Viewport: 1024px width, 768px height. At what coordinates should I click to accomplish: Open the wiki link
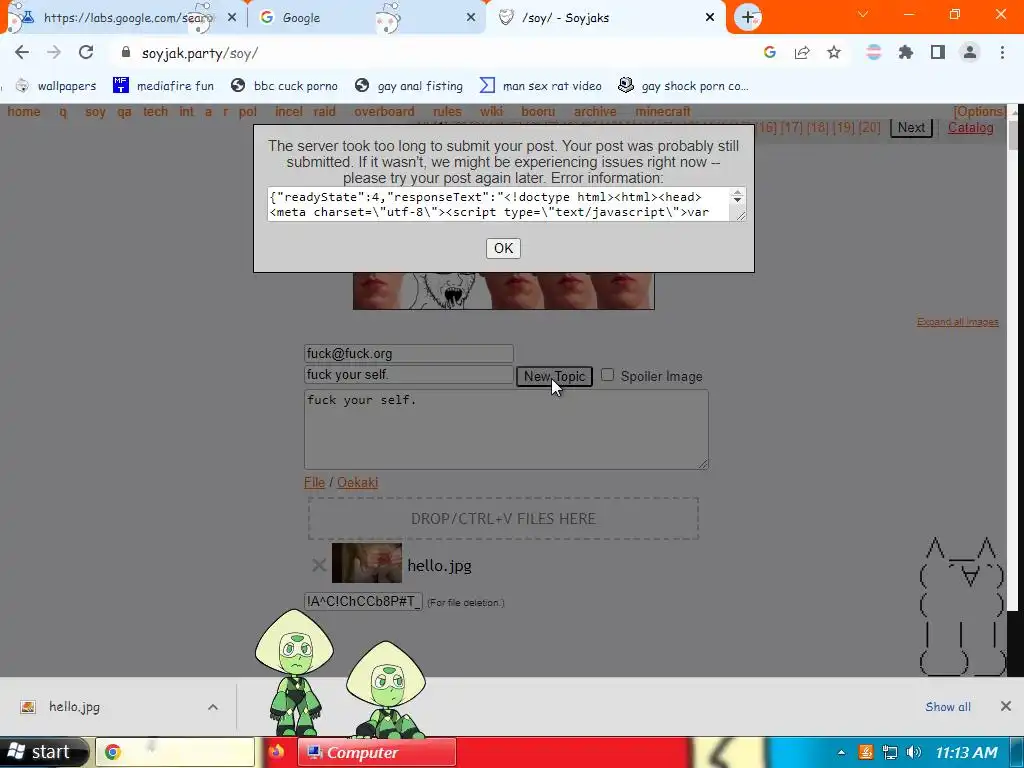pos(491,112)
